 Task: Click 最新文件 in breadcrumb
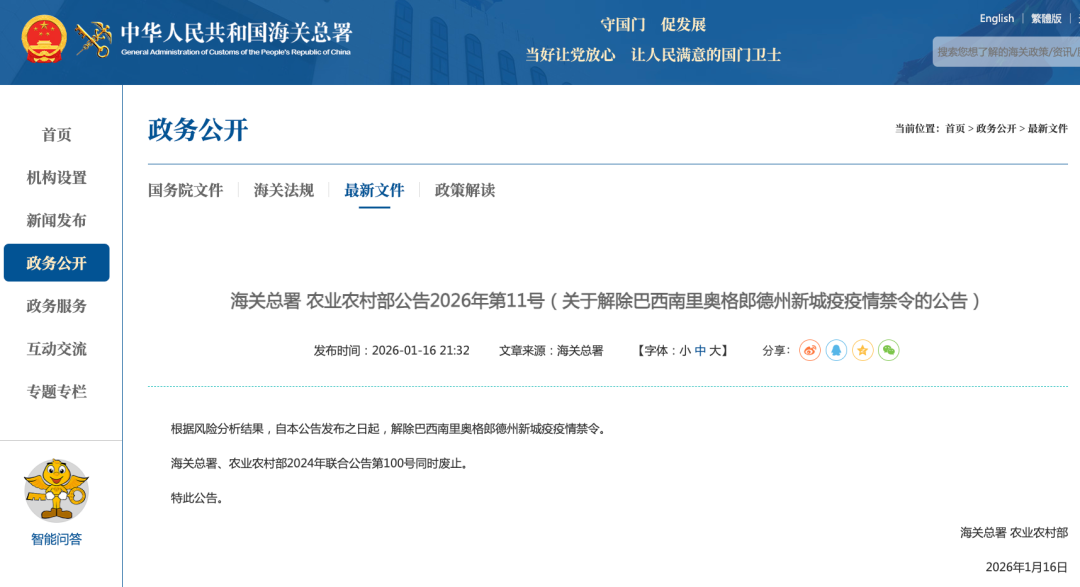click(x=1047, y=129)
